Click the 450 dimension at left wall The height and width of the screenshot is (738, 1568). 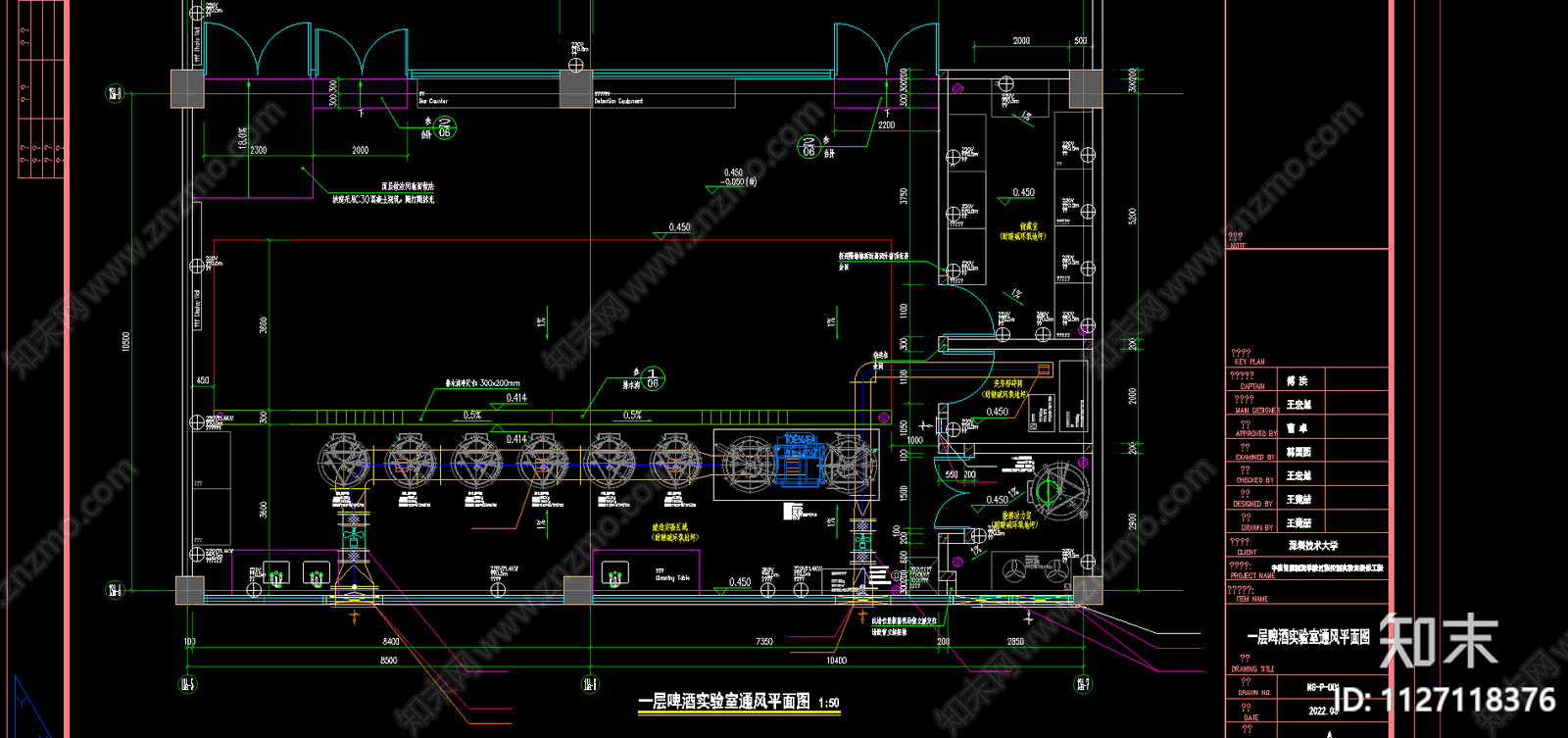[x=203, y=380]
